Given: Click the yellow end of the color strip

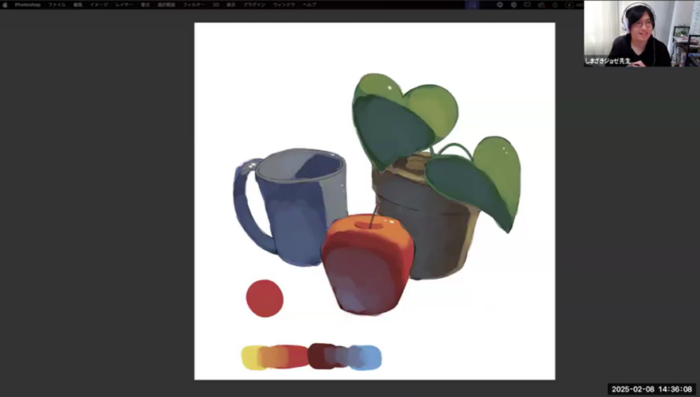Looking at the screenshot, I should coord(250,357).
